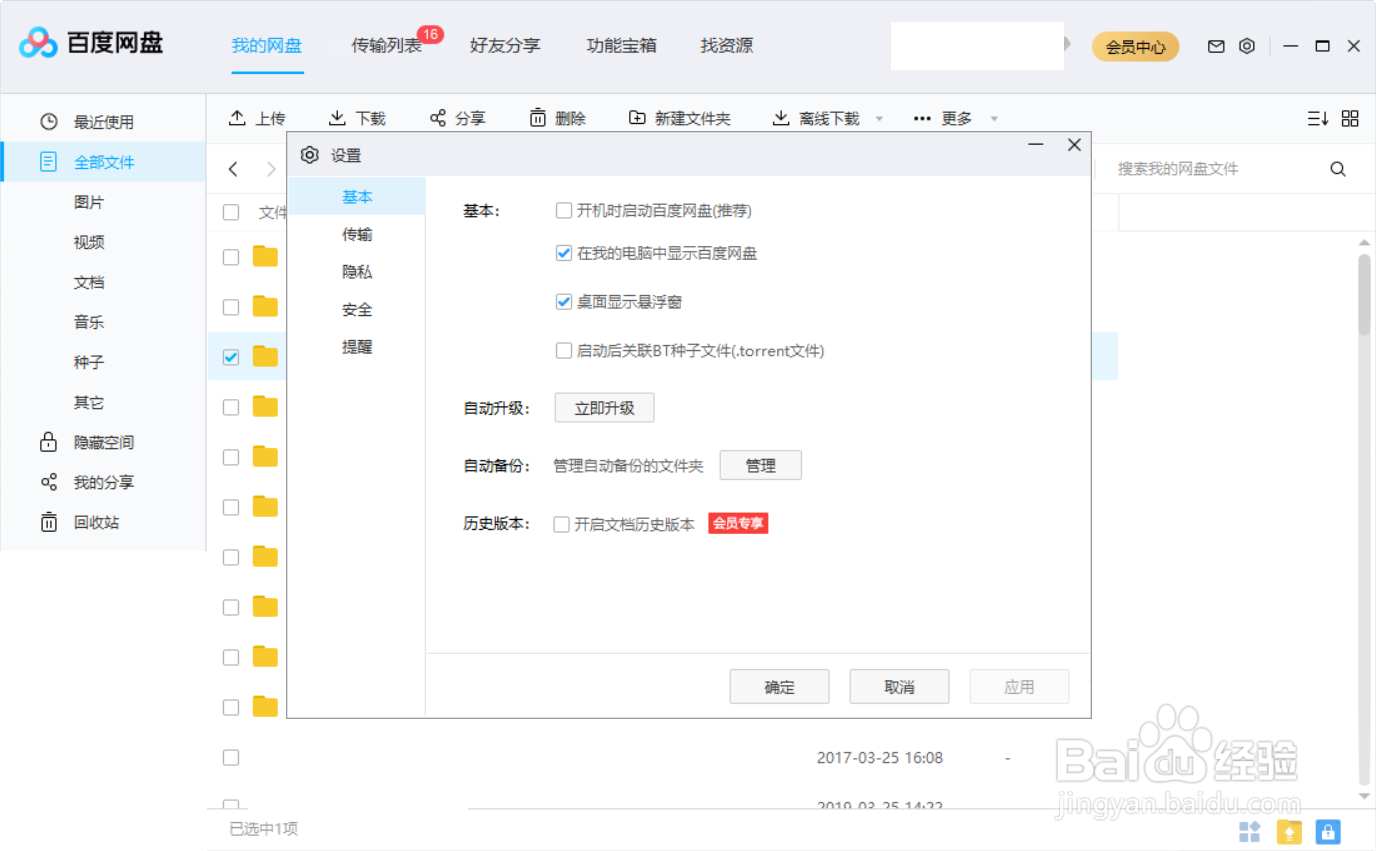The height and width of the screenshot is (851, 1376).
Task: Toggle the select-all files header checkbox
Action: pyautogui.click(x=231, y=212)
